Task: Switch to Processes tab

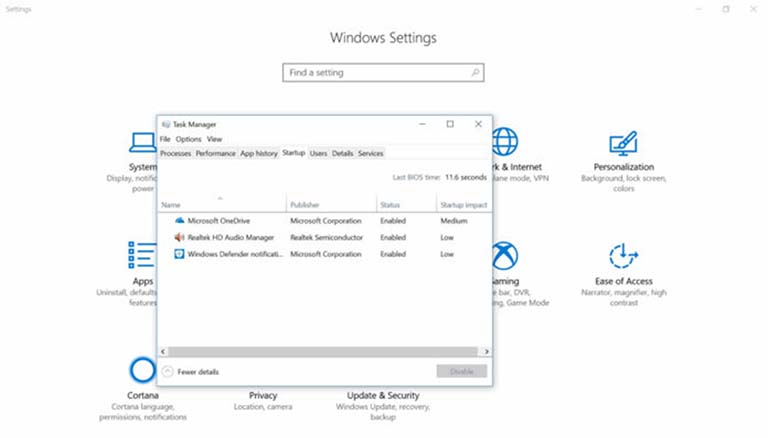Action: tap(175, 153)
